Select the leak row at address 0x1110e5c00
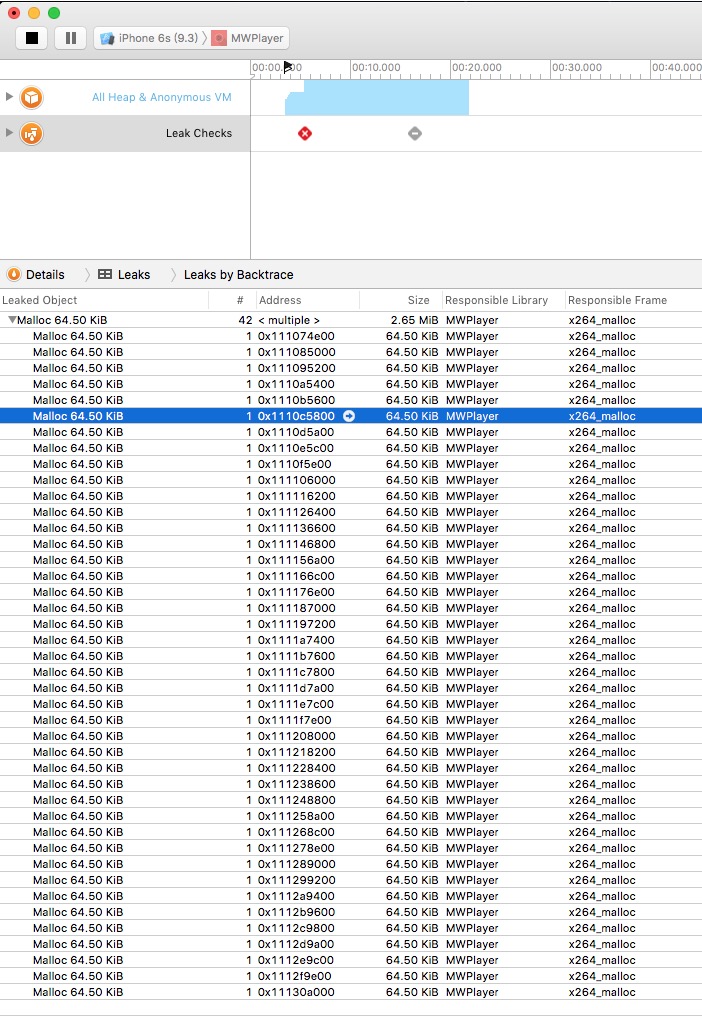 351,448
